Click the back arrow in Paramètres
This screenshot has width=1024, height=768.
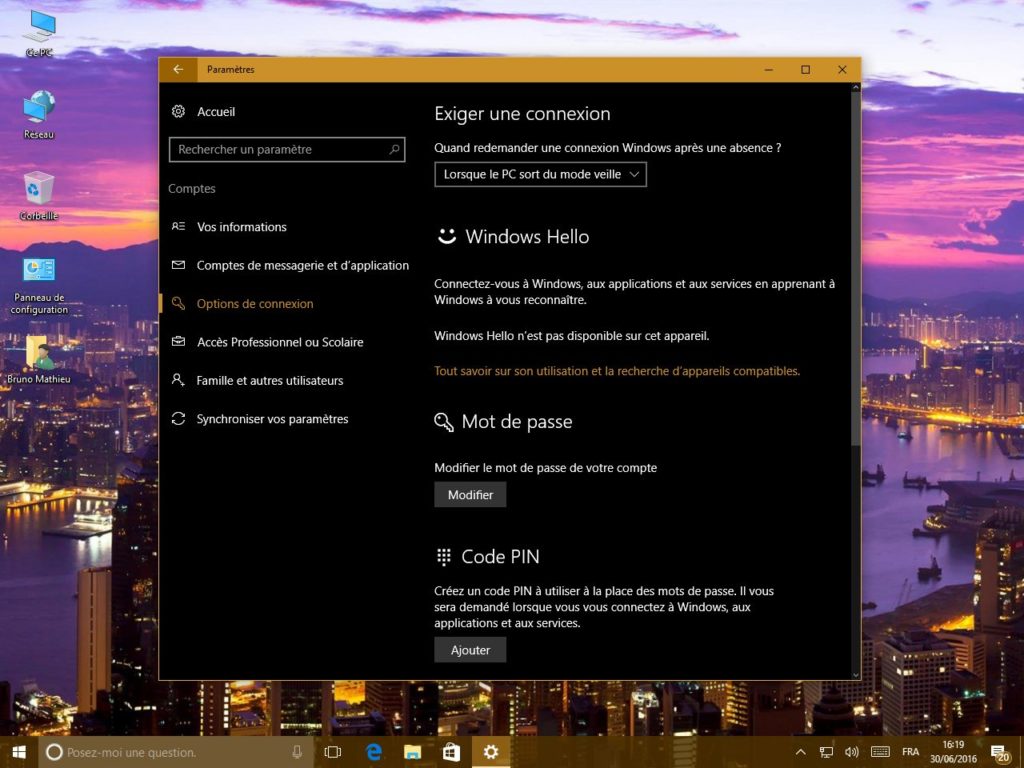pos(178,69)
